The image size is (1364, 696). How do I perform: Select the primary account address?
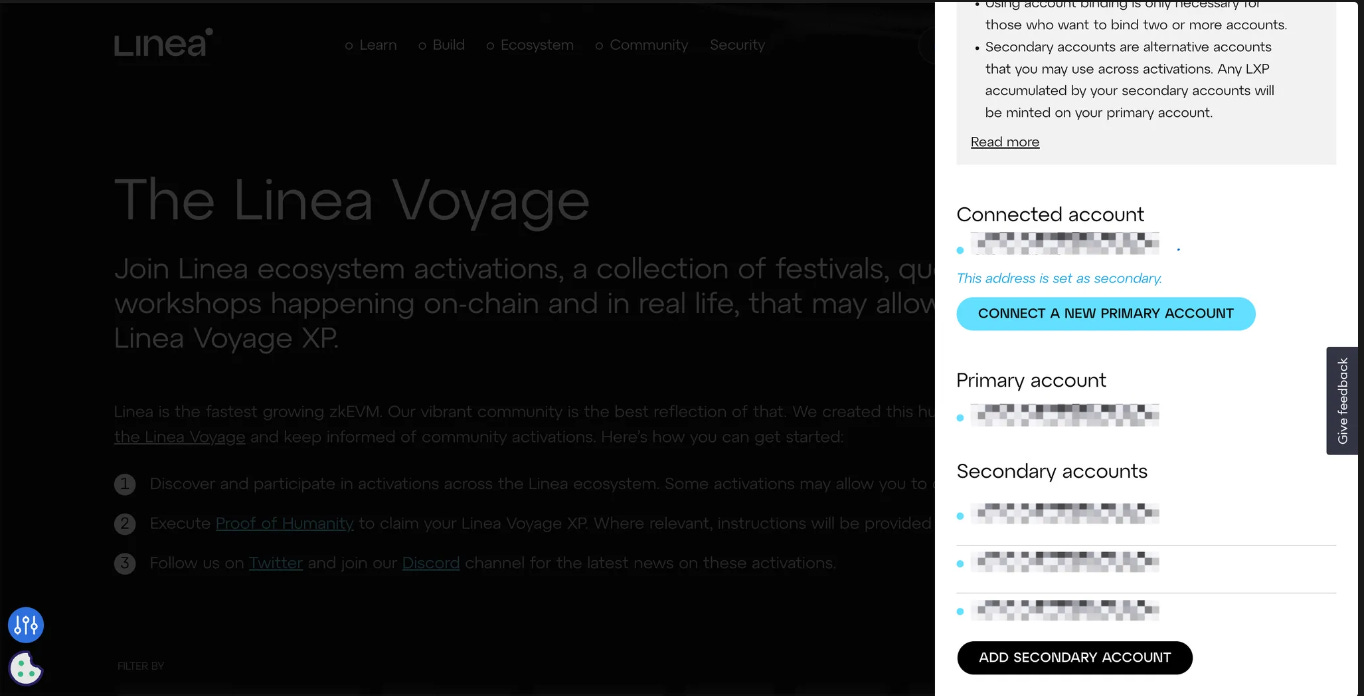(1065, 415)
